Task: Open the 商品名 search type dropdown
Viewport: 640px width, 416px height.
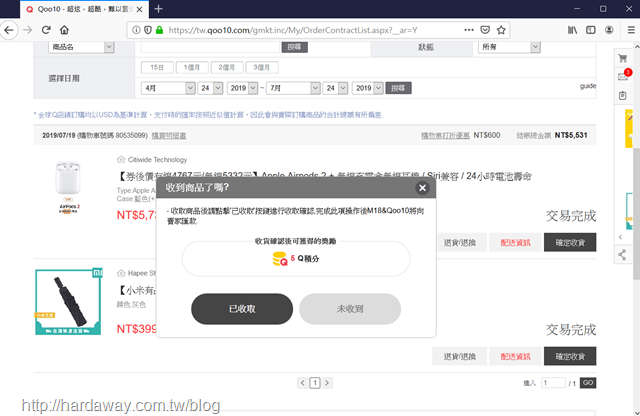Action: tap(81, 47)
